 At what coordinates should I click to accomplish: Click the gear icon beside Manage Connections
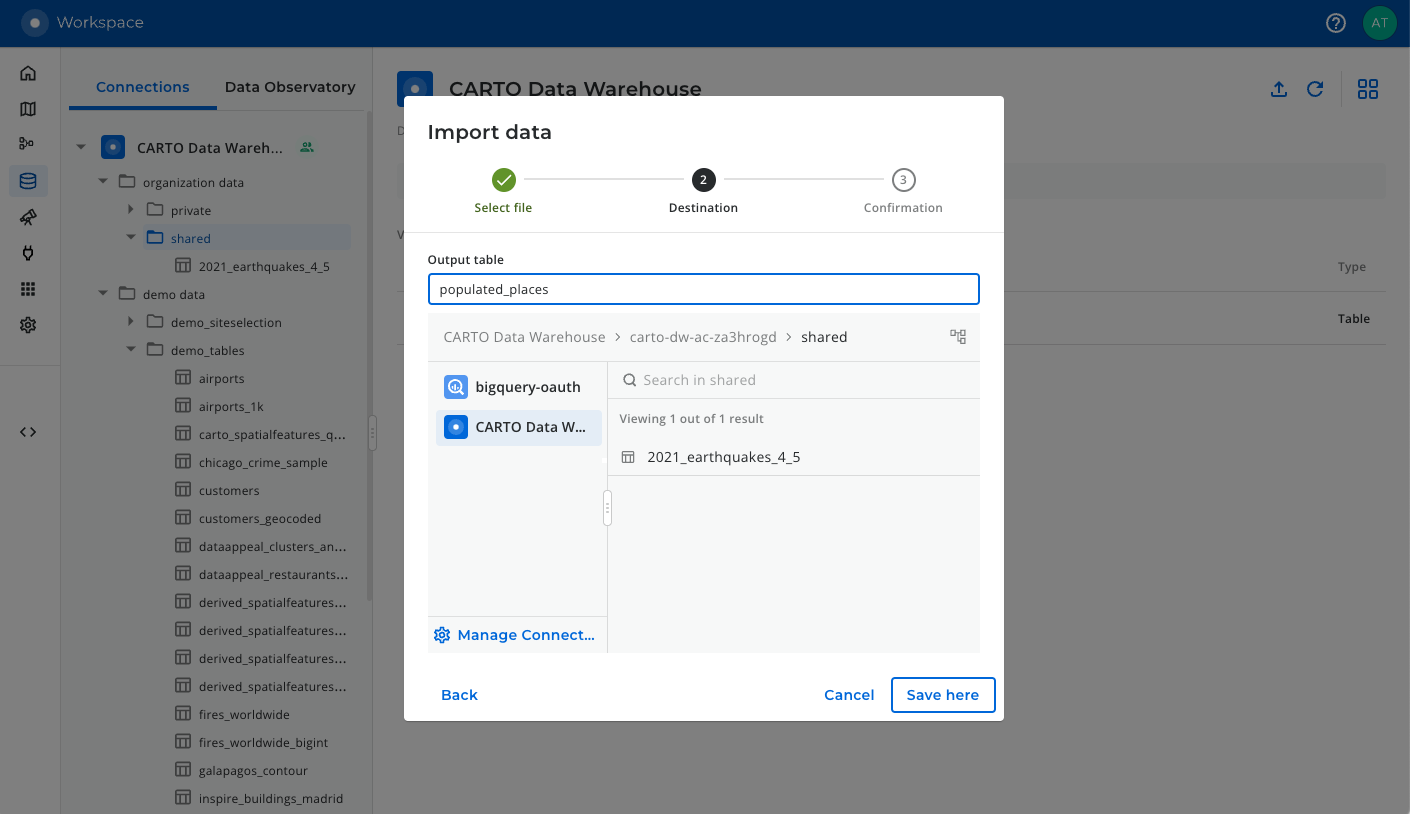coord(442,635)
